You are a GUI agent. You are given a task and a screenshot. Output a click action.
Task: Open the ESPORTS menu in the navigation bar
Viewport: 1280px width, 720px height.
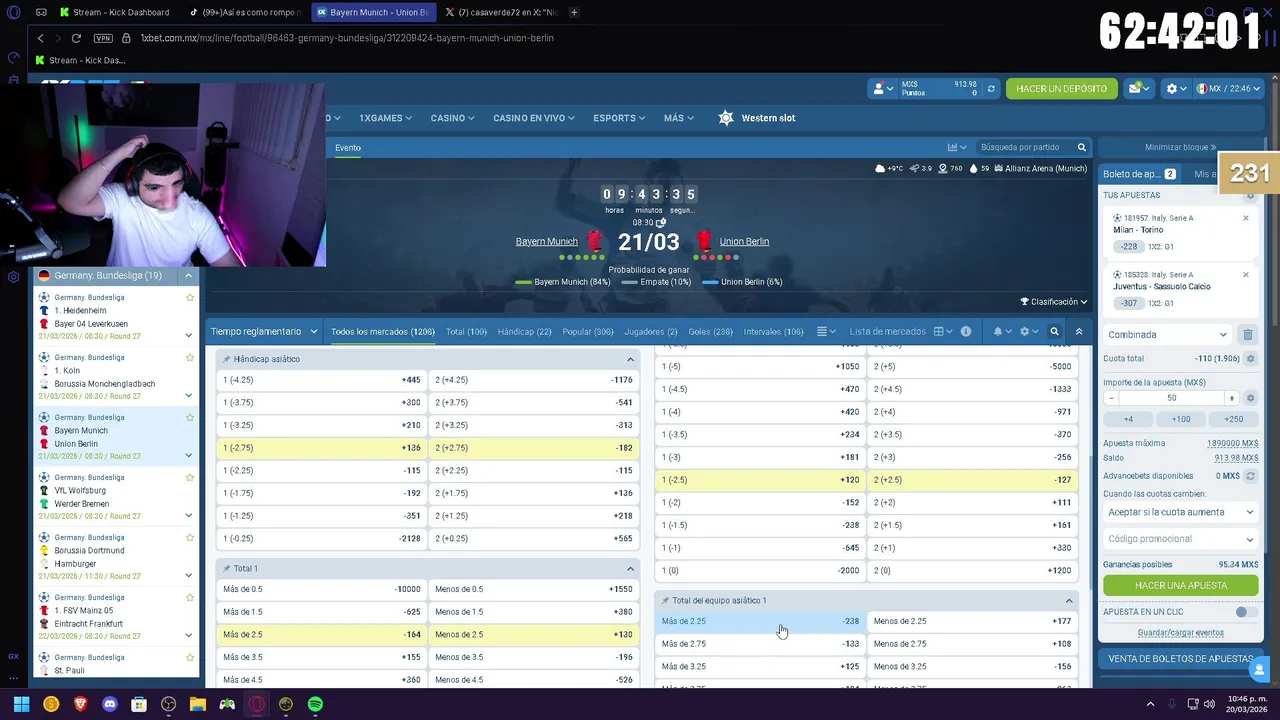(620, 118)
